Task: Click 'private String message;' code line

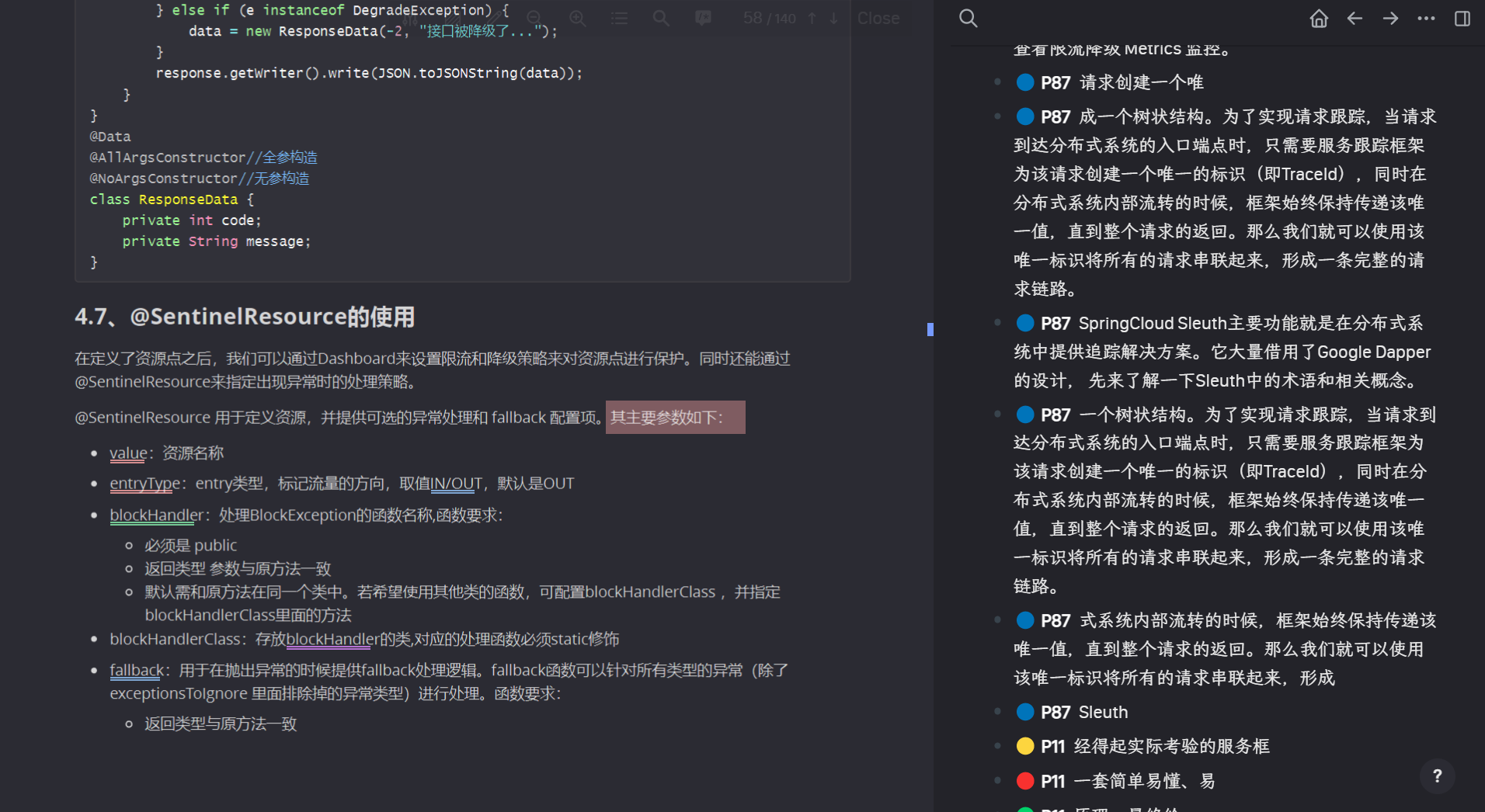Action: coord(216,241)
